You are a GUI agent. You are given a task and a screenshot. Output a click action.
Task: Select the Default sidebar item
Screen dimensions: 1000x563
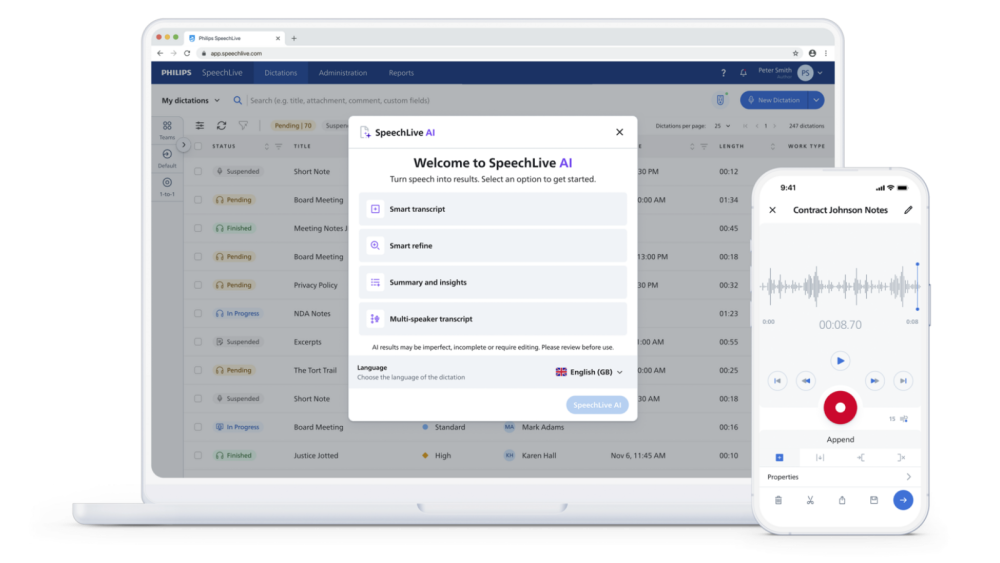pyautogui.click(x=167, y=158)
